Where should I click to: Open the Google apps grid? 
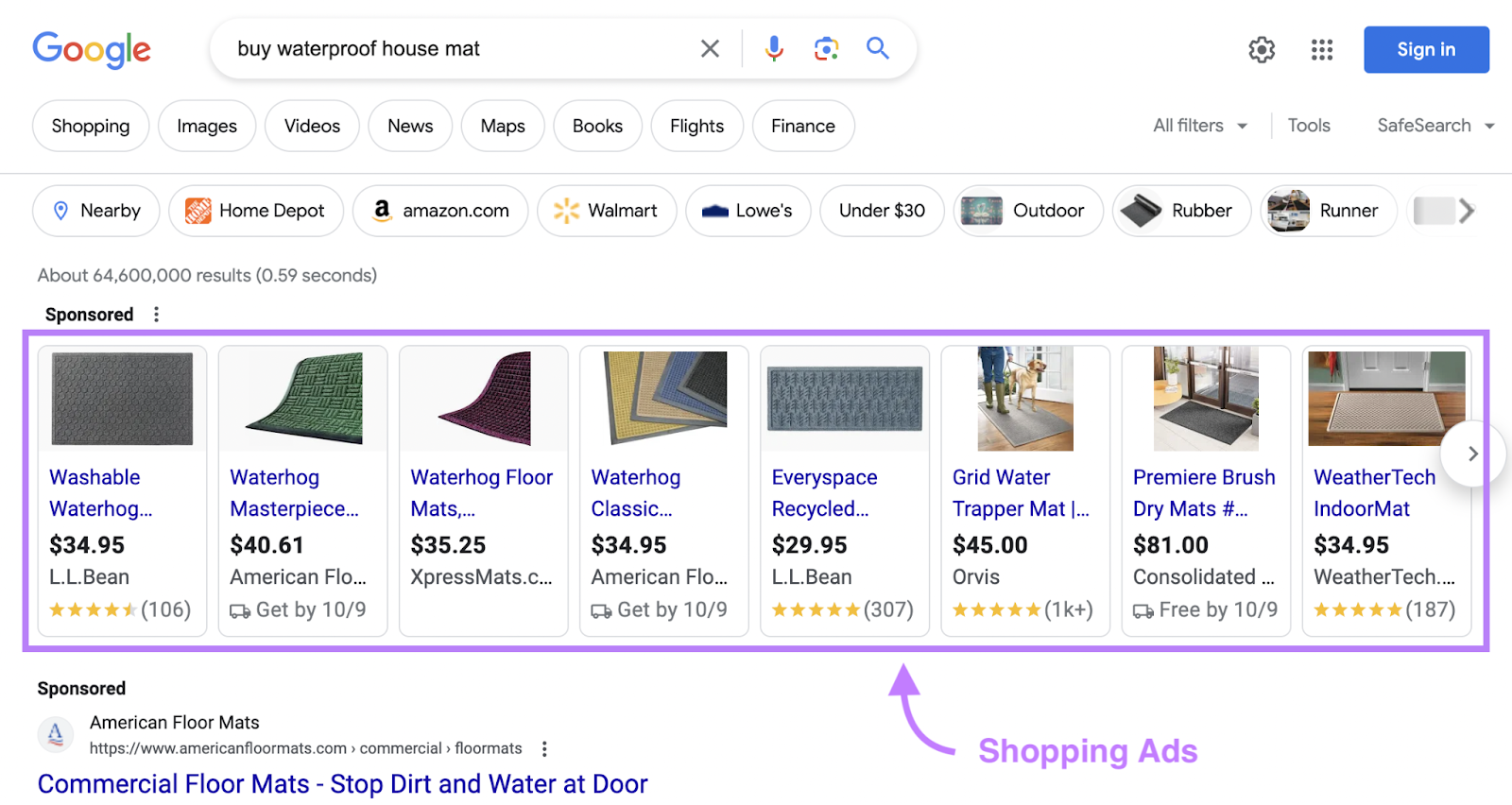tap(1322, 50)
